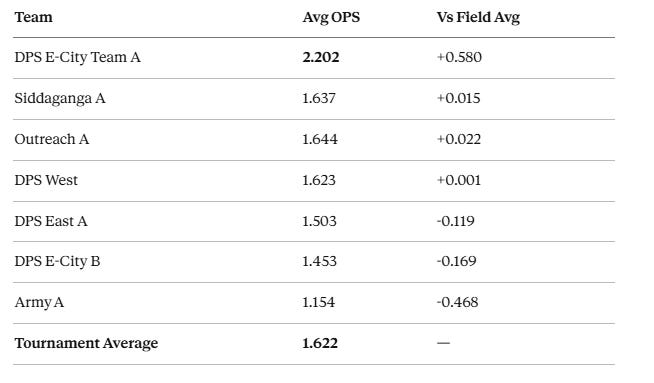Screen dimensions: 654x383
Task: Click the 2.202 average OPS value
Action: (x=321, y=57)
